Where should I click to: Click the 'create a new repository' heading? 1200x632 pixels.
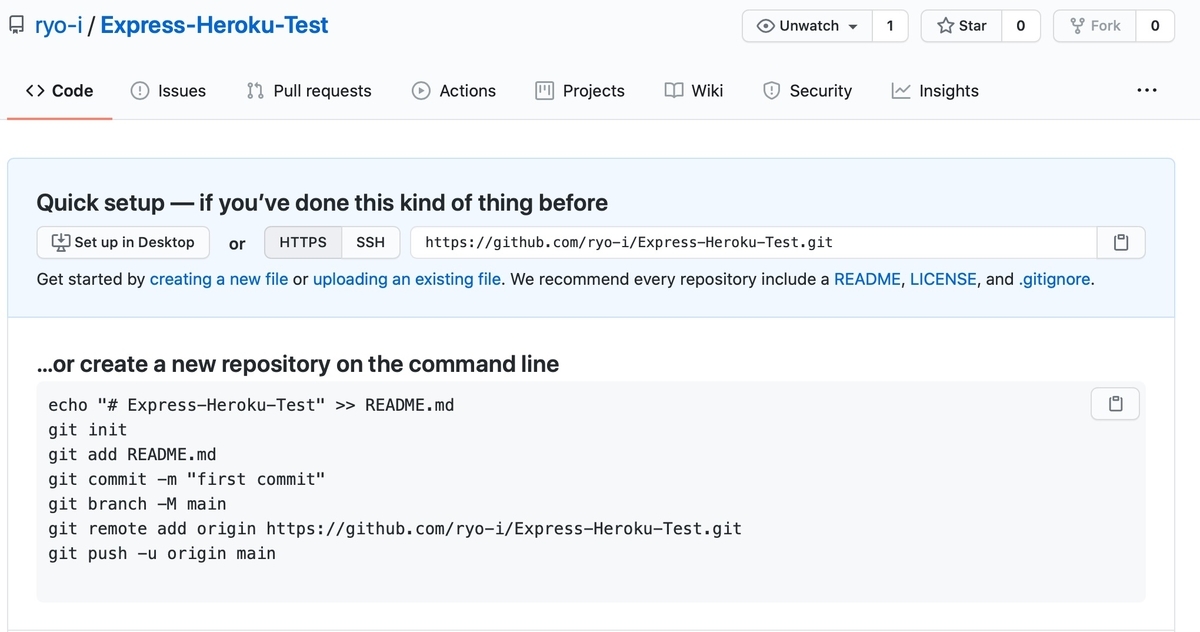(x=298, y=364)
